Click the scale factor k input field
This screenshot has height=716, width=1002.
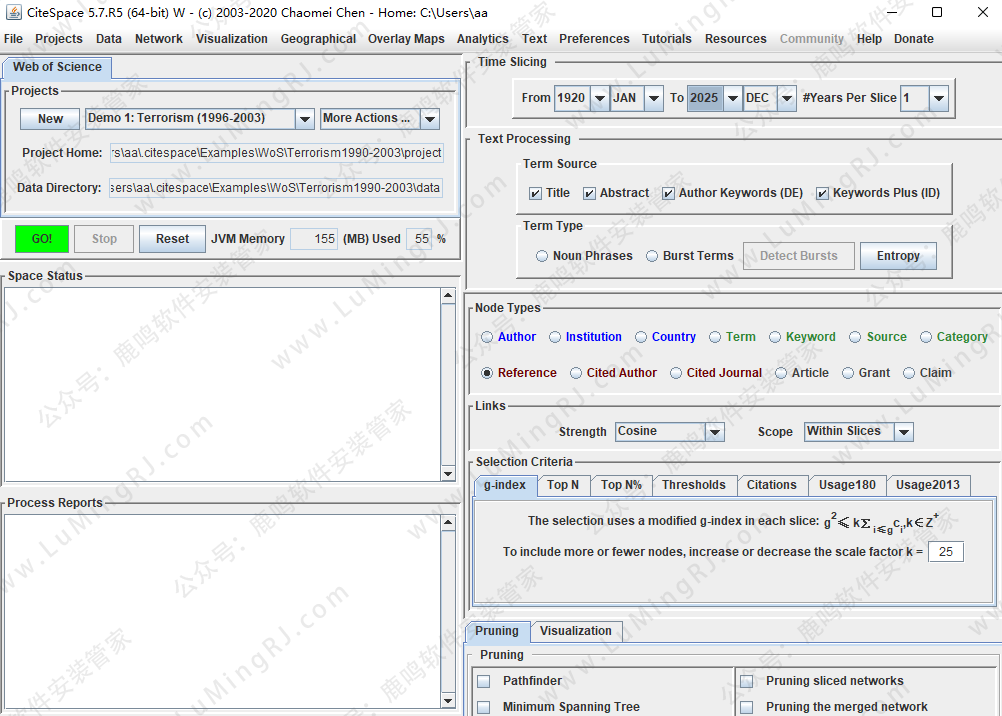(945, 552)
